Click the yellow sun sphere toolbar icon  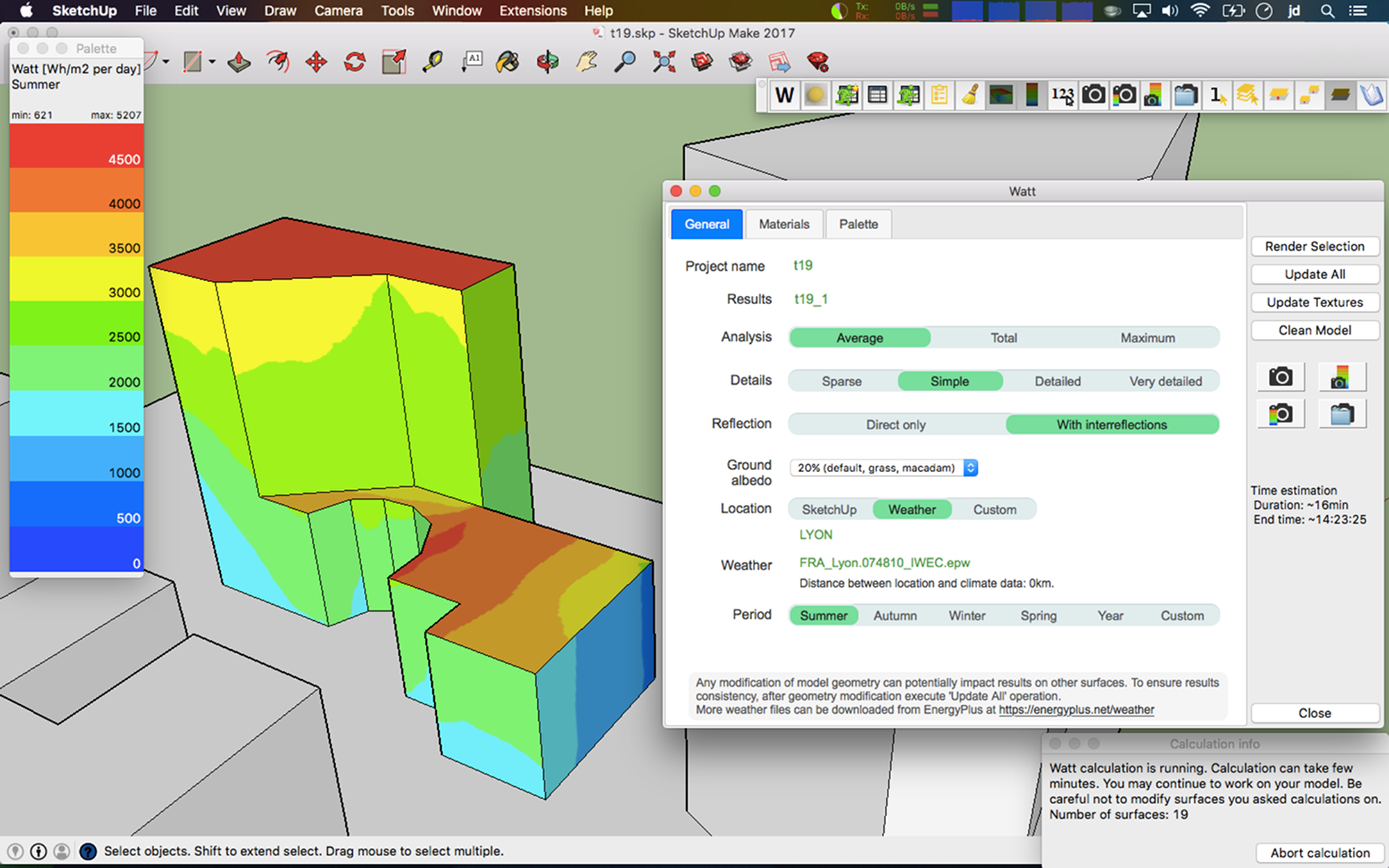click(x=815, y=95)
